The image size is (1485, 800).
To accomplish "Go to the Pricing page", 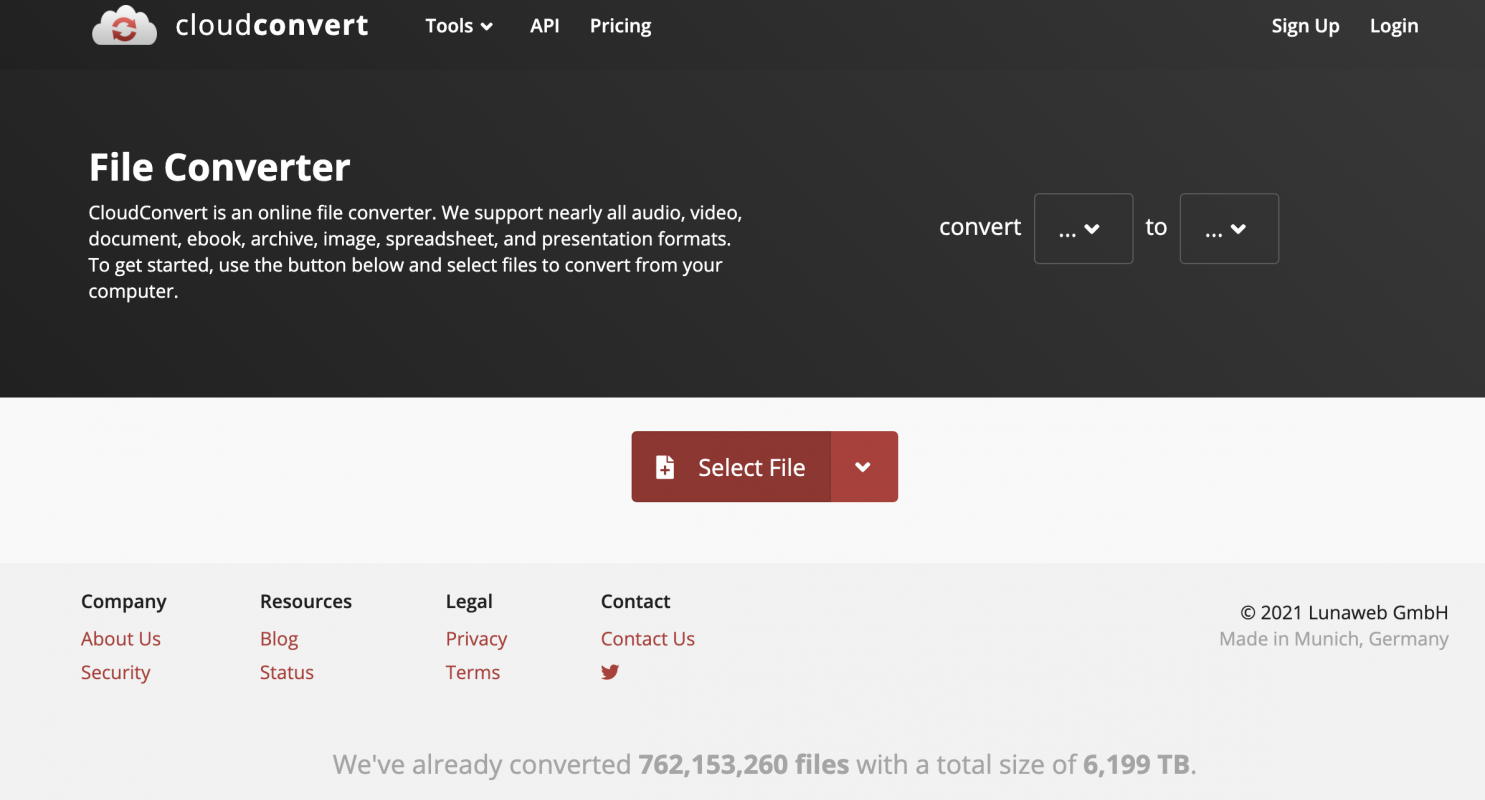I will 620,26.
